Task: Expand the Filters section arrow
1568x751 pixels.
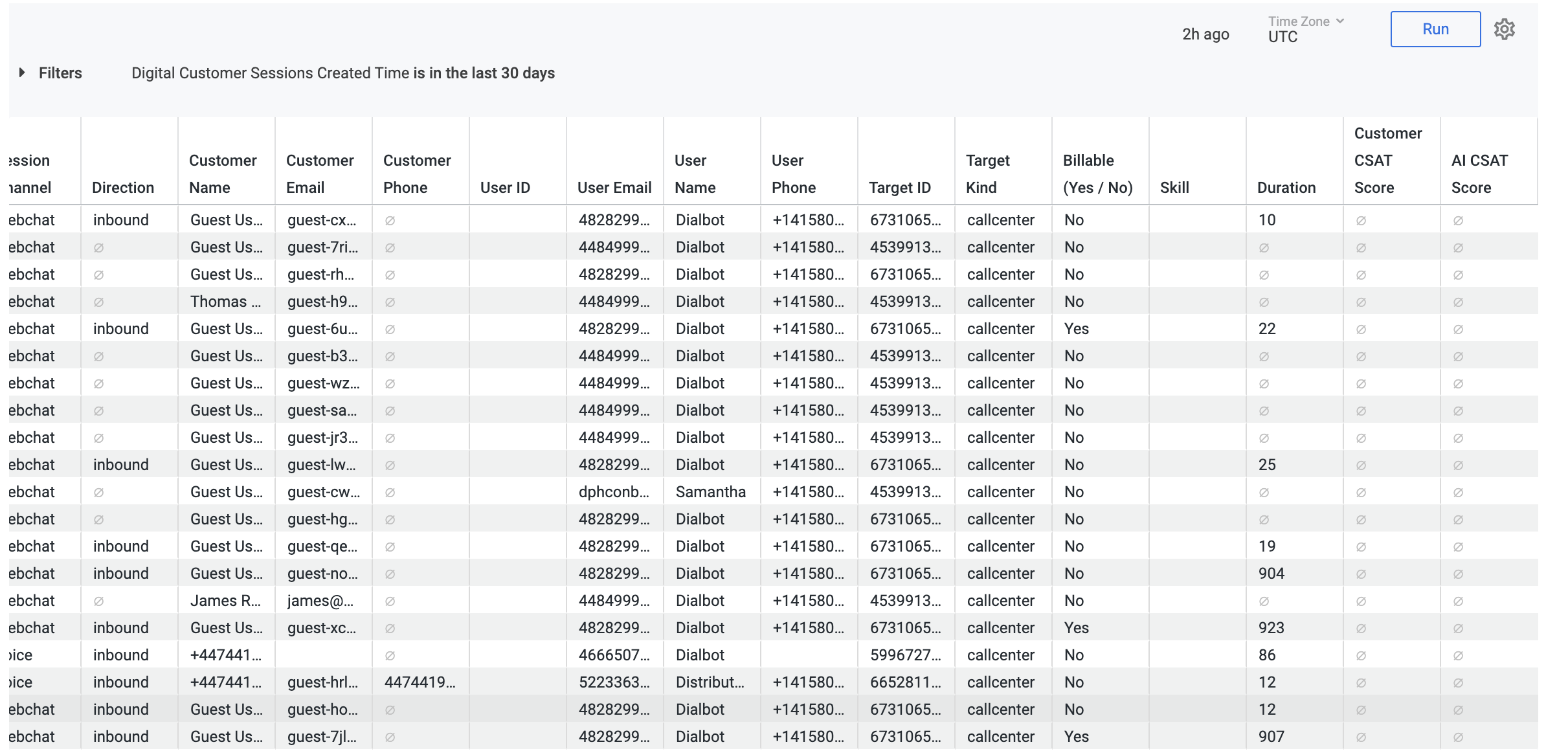Action: [22, 73]
